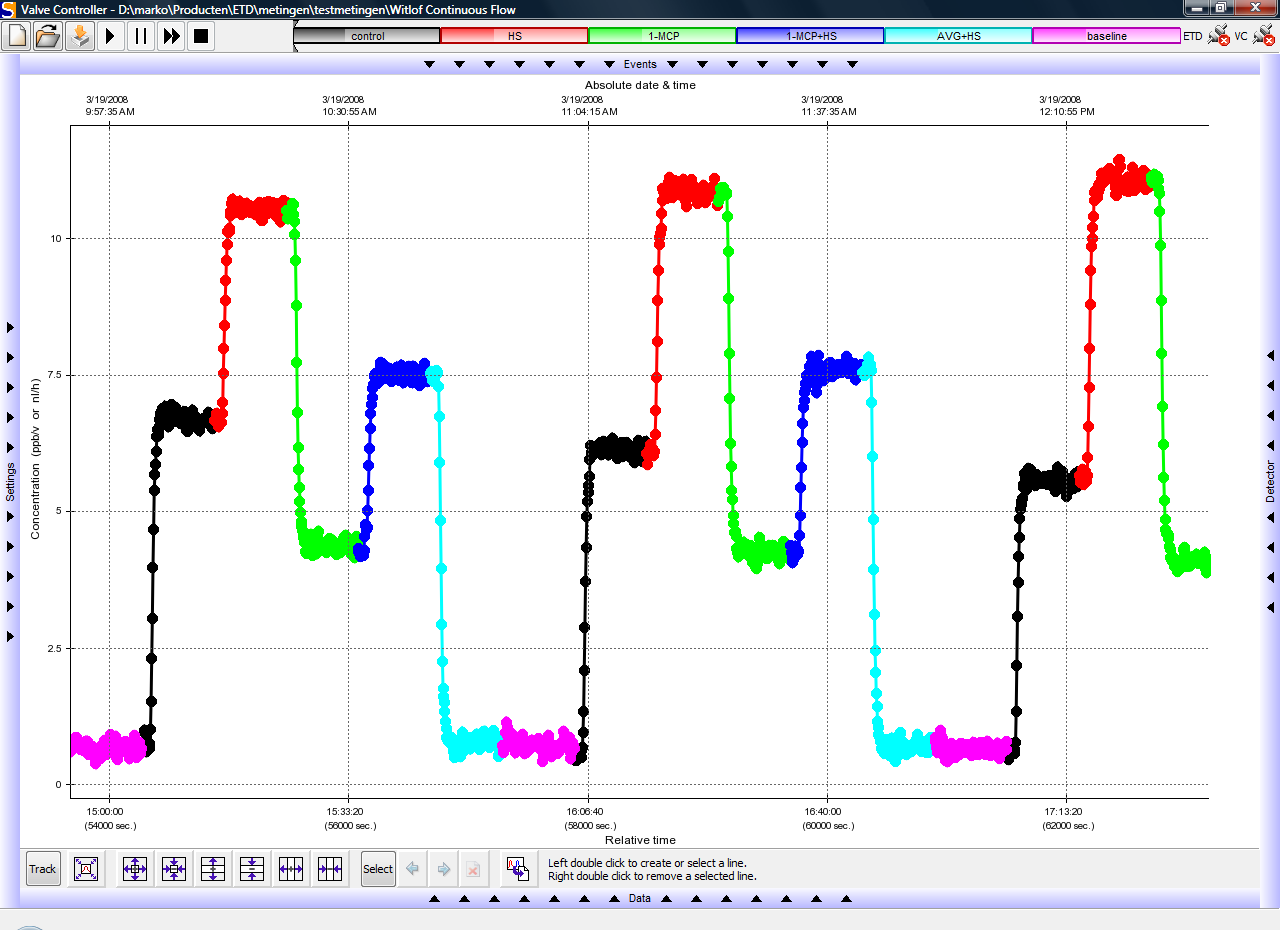
Task: Click the ETD disconnected plug icon
Action: [1218, 36]
